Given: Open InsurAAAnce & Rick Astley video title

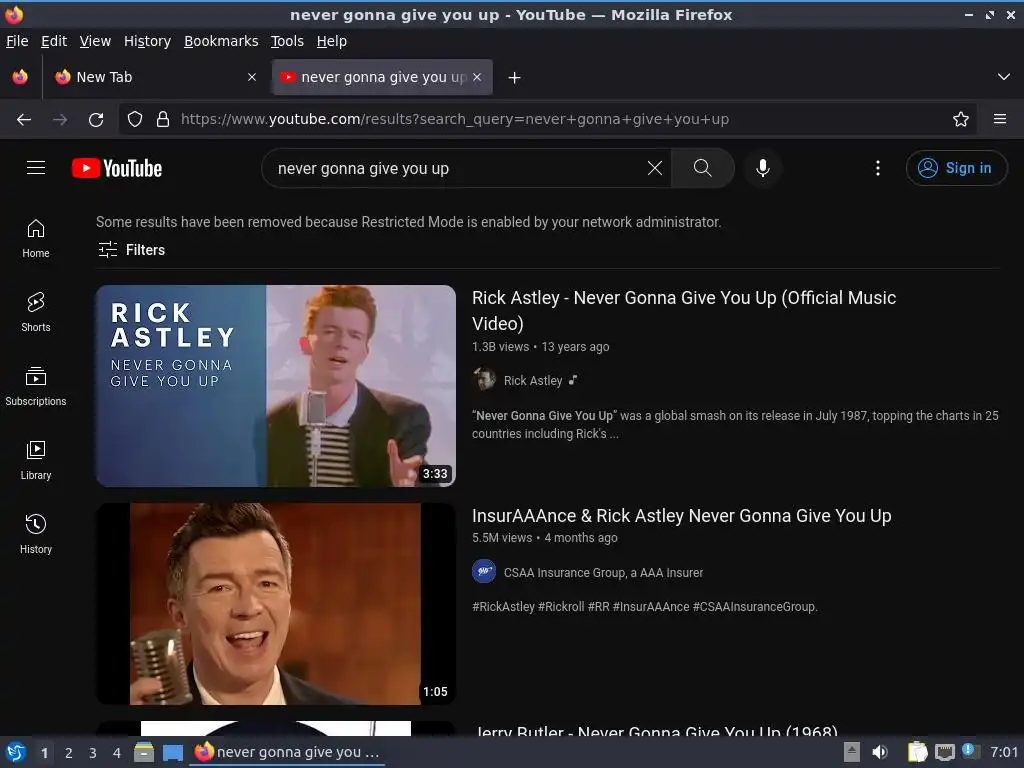Looking at the screenshot, I should [x=681, y=516].
